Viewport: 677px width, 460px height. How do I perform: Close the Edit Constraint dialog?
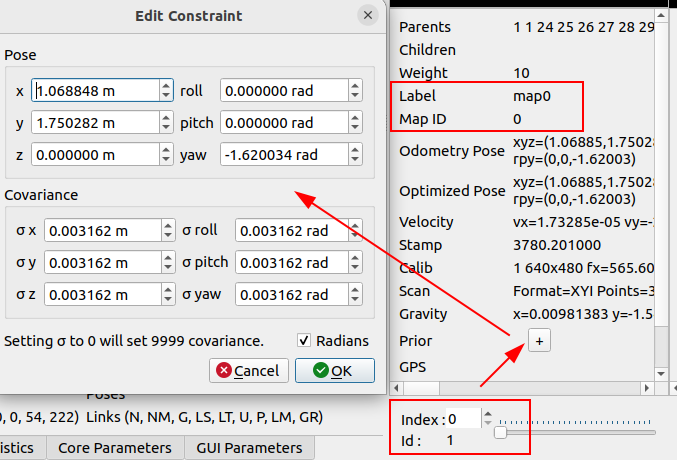click(x=369, y=16)
